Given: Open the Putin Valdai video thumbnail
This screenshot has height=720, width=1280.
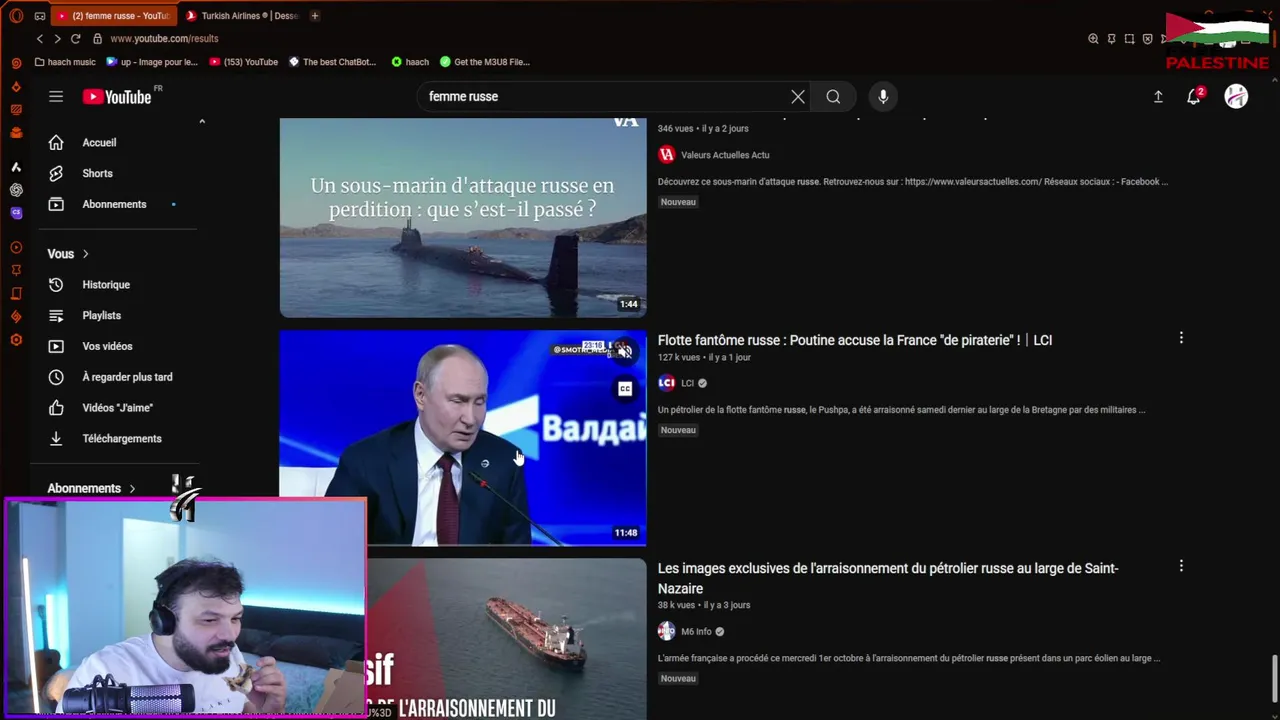Looking at the screenshot, I should (463, 438).
